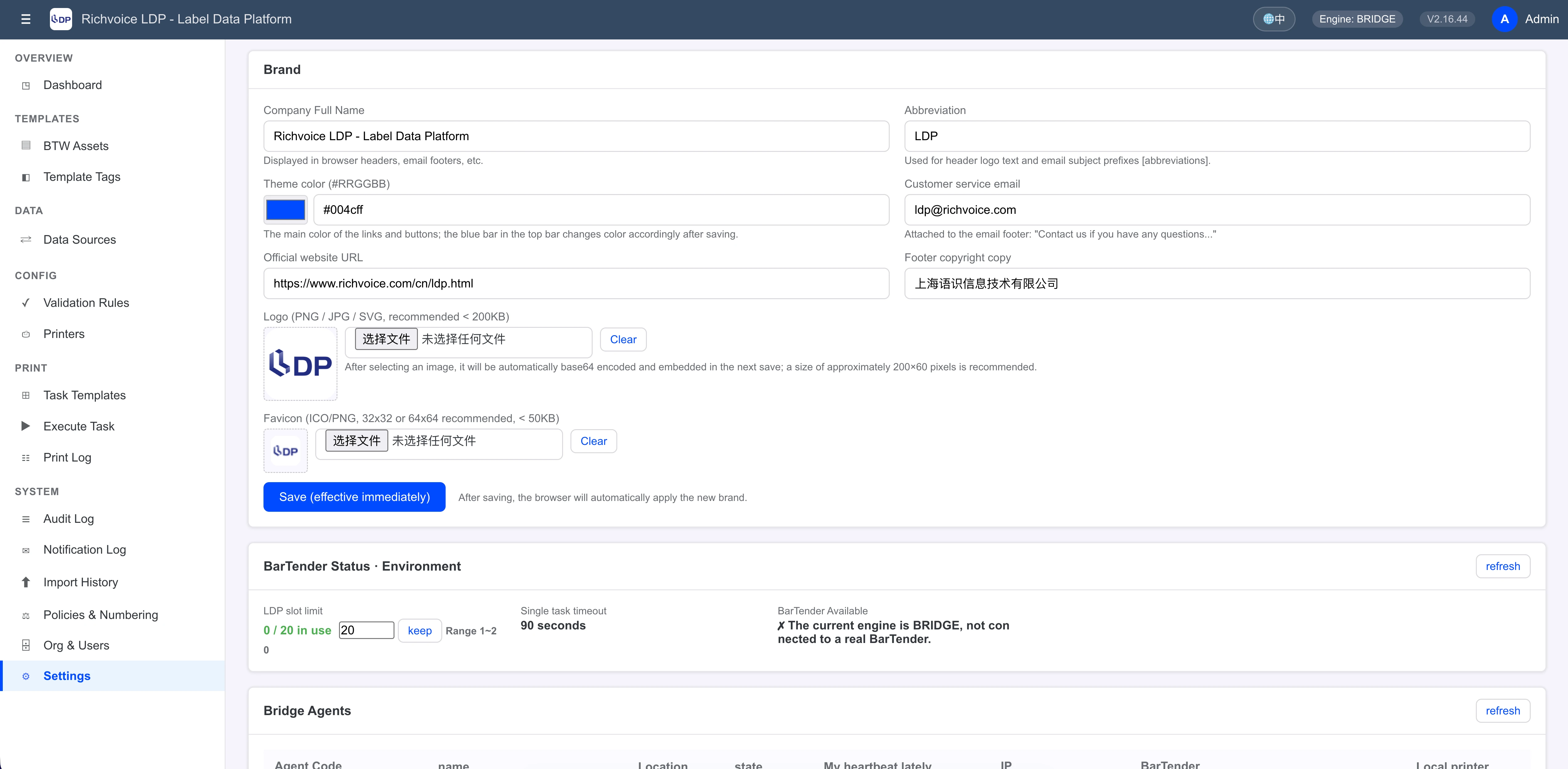The height and width of the screenshot is (769, 1568).
Task: Click the Company Full Name field
Action: [x=576, y=136]
